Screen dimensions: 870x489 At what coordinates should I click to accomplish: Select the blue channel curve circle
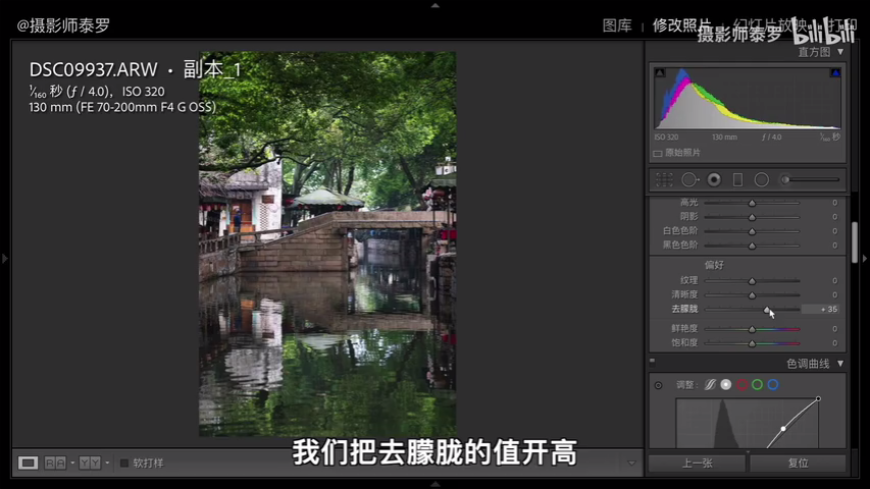click(x=773, y=385)
